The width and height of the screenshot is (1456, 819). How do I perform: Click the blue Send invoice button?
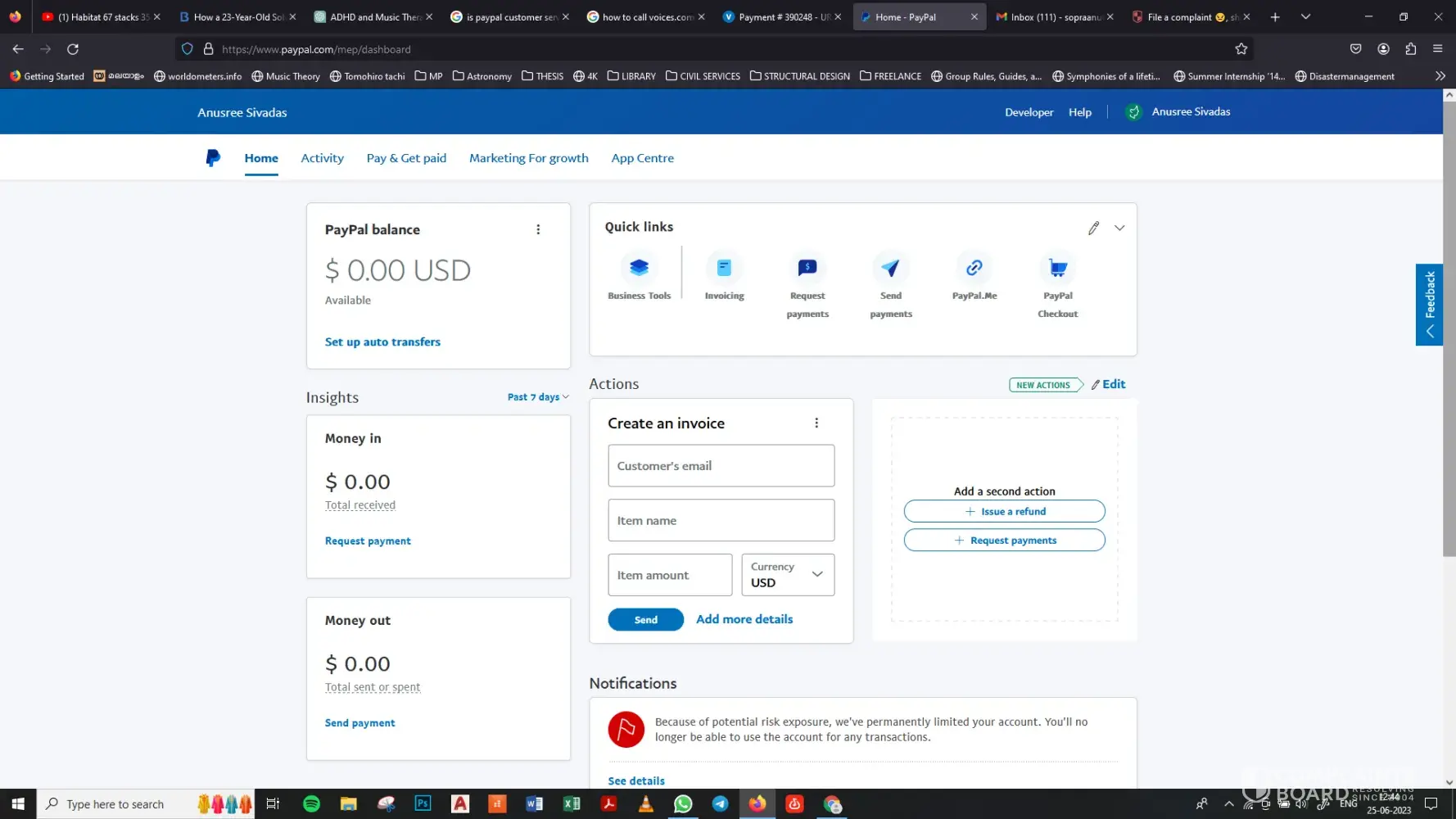click(x=645, y=620)
